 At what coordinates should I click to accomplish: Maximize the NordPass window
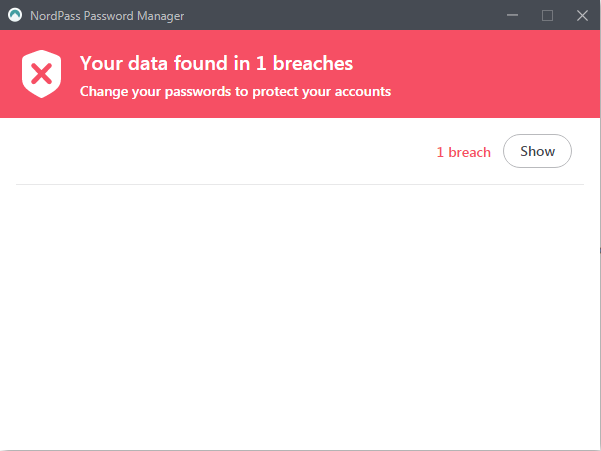547,15
